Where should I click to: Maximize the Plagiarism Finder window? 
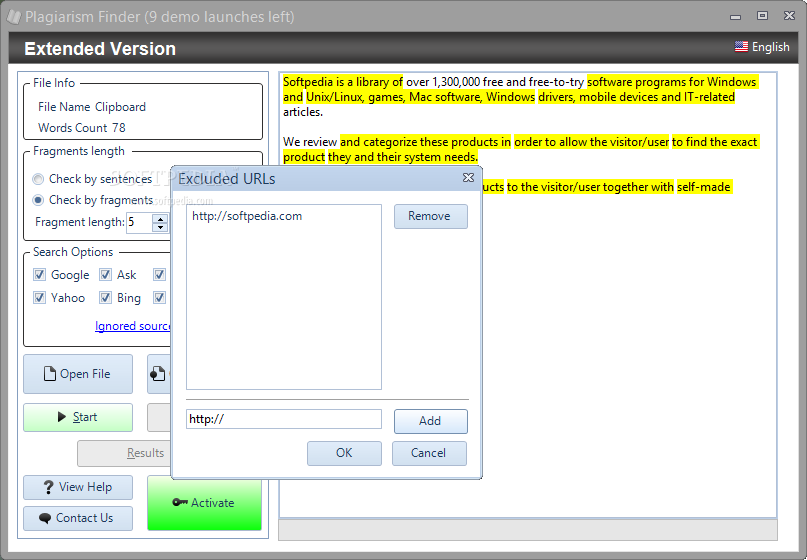tap(762, 16)
